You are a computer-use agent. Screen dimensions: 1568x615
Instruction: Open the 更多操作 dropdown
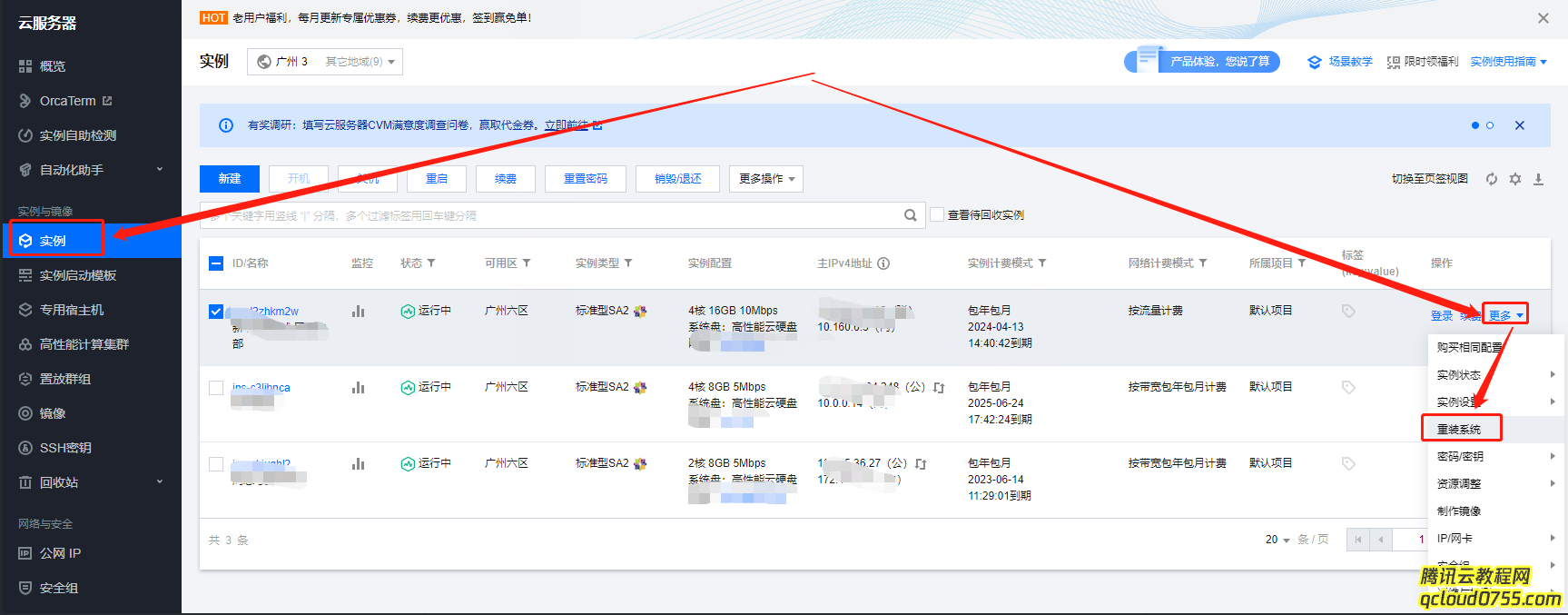(766, 179)
